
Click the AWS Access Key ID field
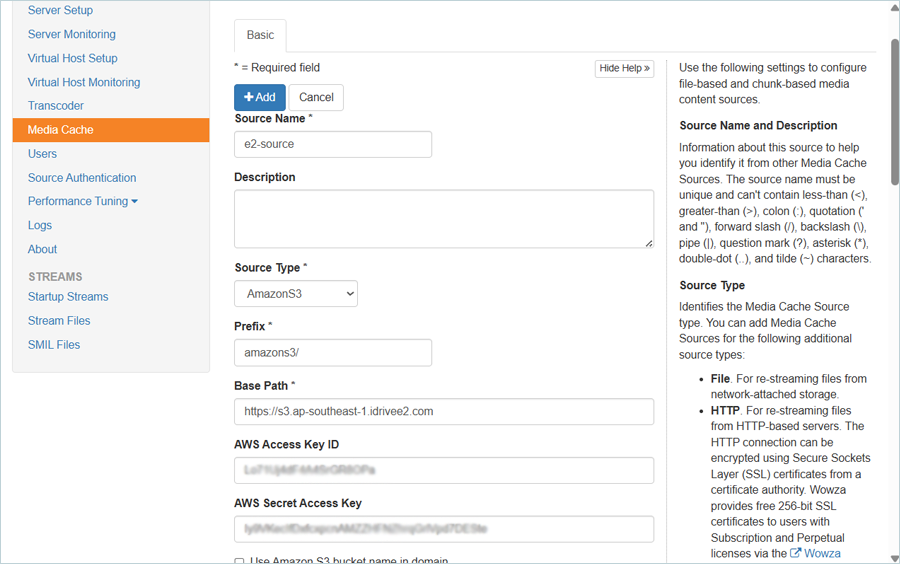click(444, 470)
